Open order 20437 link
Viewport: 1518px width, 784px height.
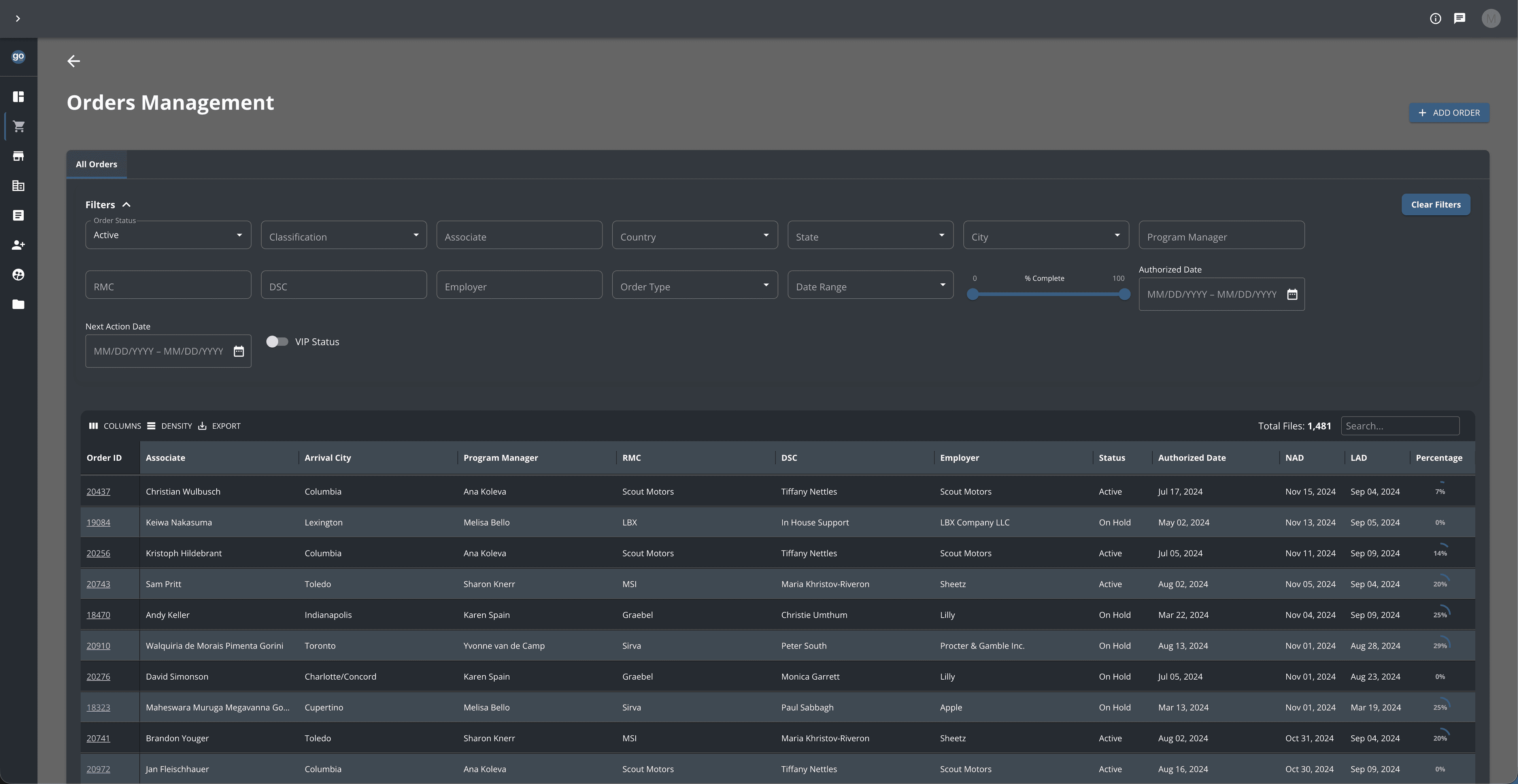click(98, 492)
